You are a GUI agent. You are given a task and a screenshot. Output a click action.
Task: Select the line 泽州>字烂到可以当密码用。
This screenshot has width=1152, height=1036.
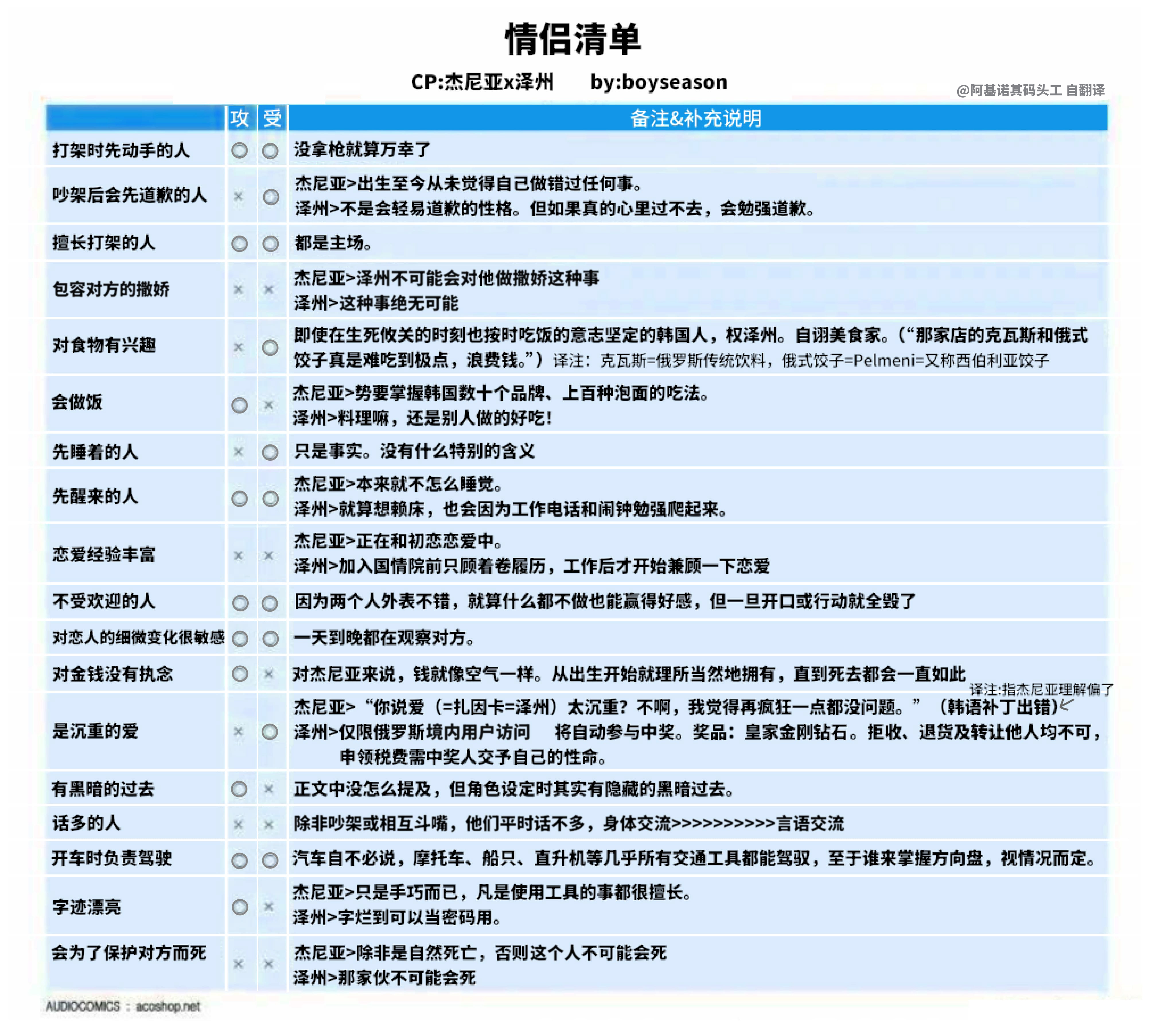tap(398, 918)
